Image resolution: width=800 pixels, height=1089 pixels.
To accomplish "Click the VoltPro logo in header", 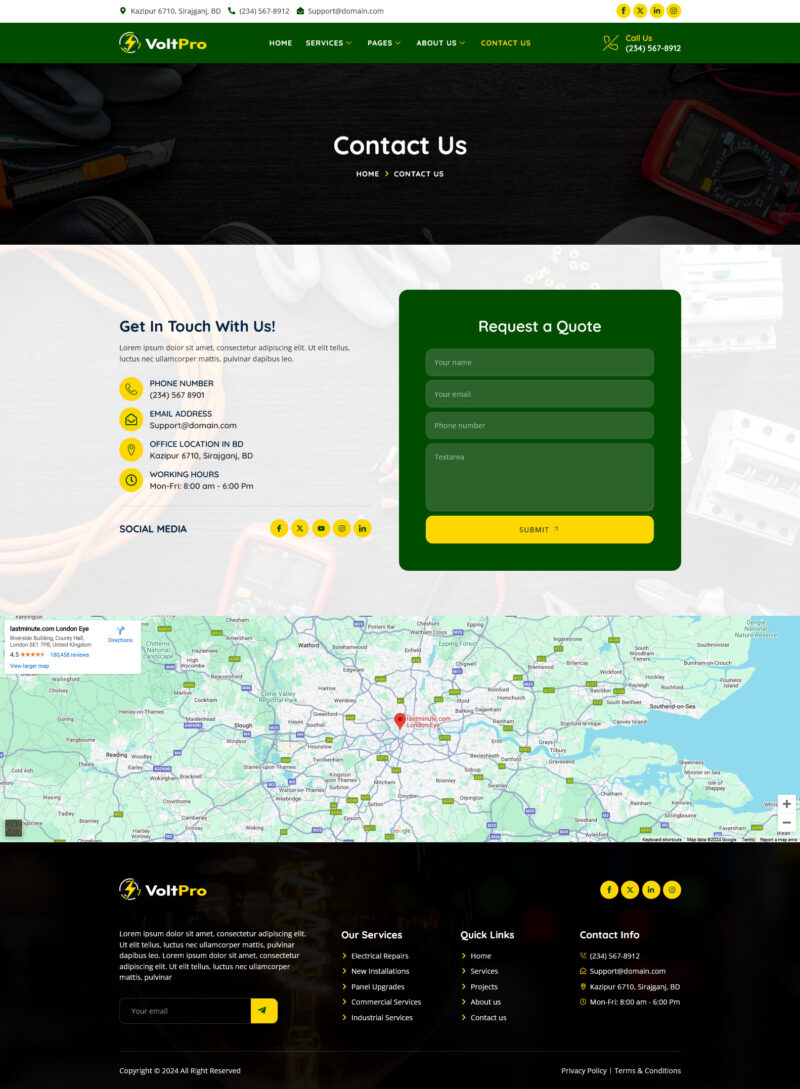I will 162,43.
